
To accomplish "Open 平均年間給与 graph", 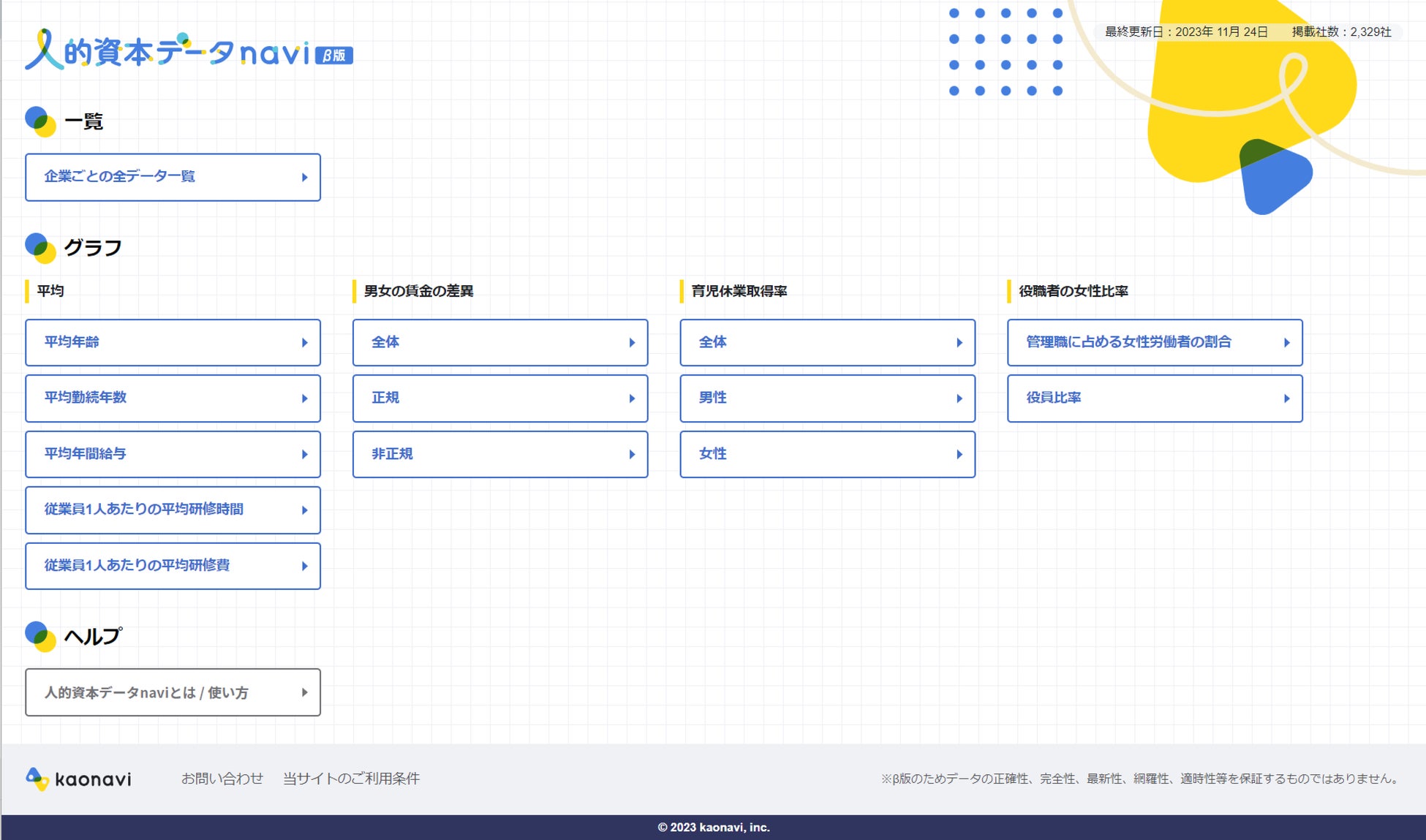I will [173, 454].
